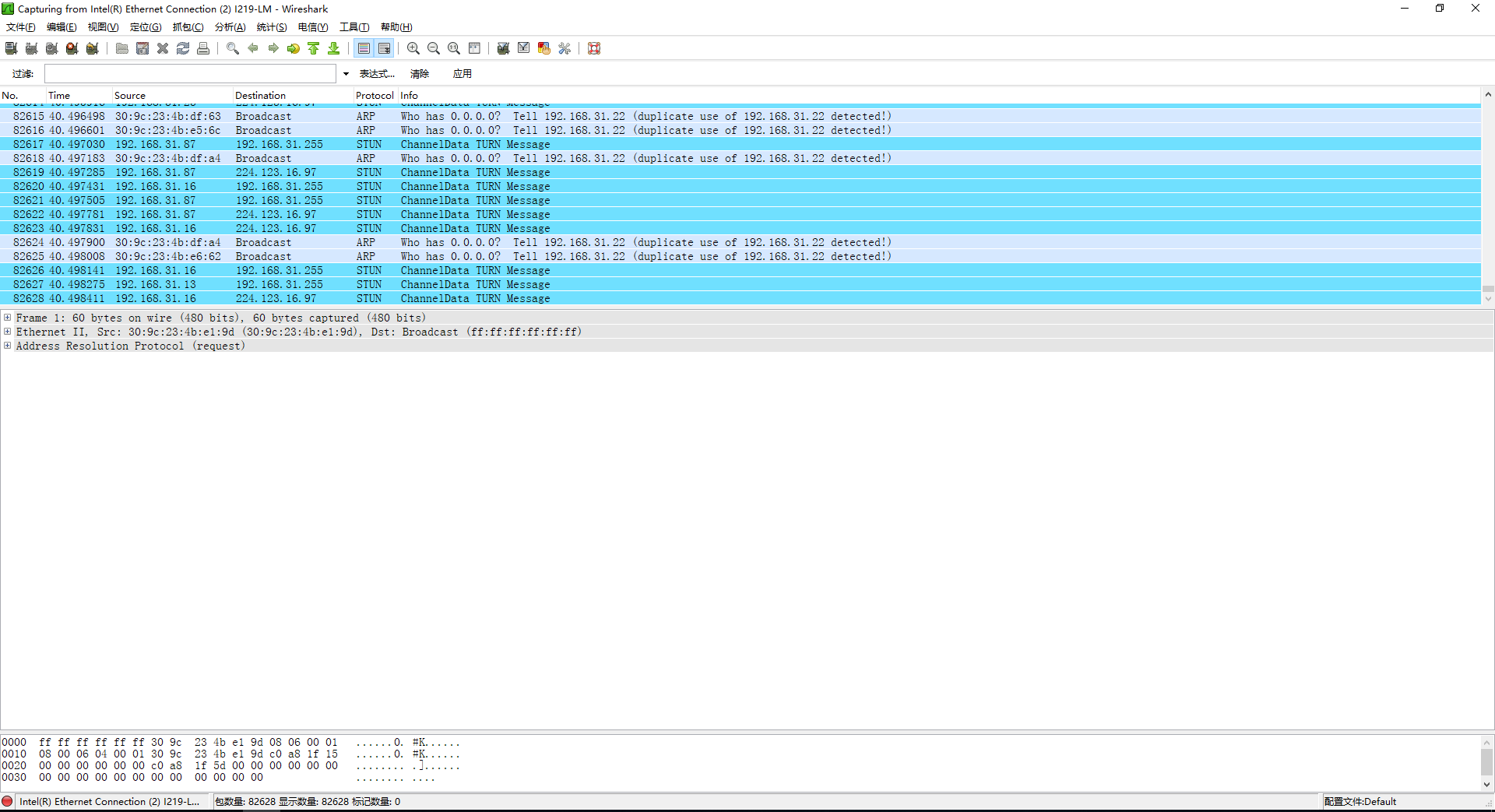Open the 电信 menu
The height and width of the screenshot is (812, 1495).
313,27
